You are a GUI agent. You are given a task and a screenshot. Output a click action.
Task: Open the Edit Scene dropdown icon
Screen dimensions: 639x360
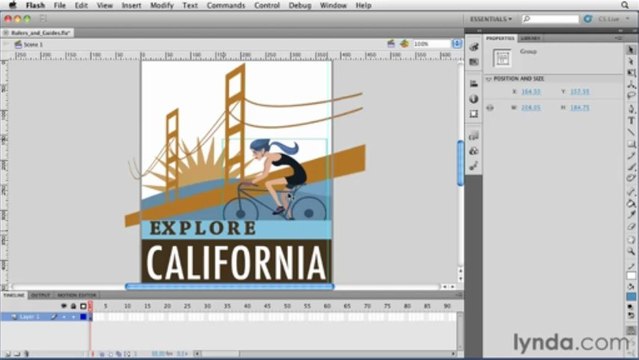coord(391,44)
